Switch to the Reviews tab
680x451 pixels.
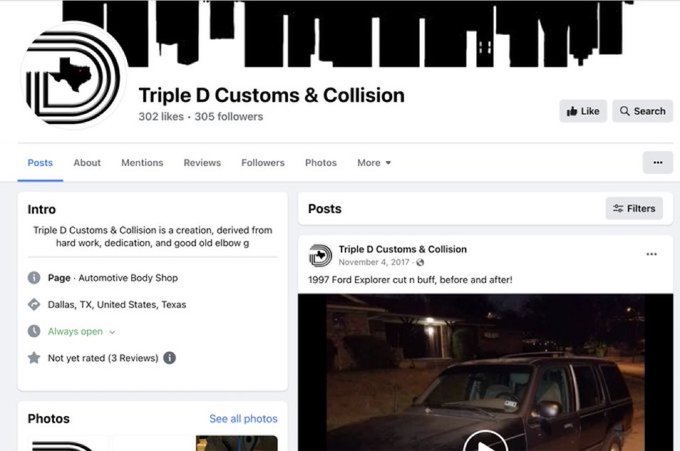point(202,163)
